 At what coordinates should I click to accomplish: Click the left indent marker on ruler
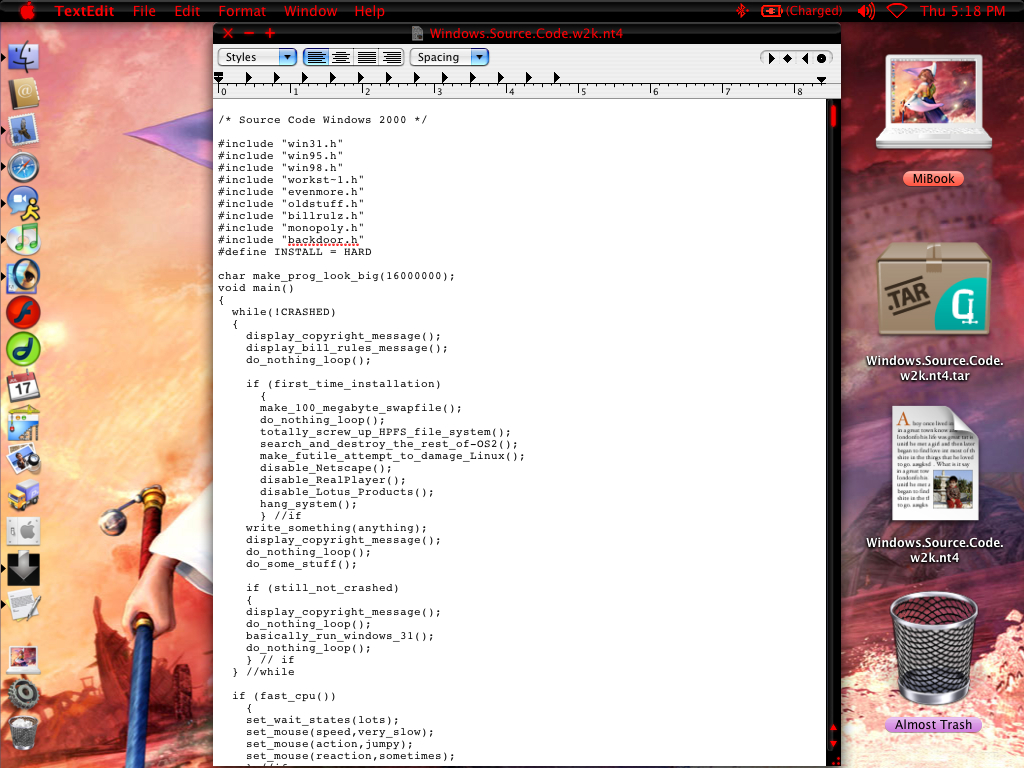click(x=219, y=78)
